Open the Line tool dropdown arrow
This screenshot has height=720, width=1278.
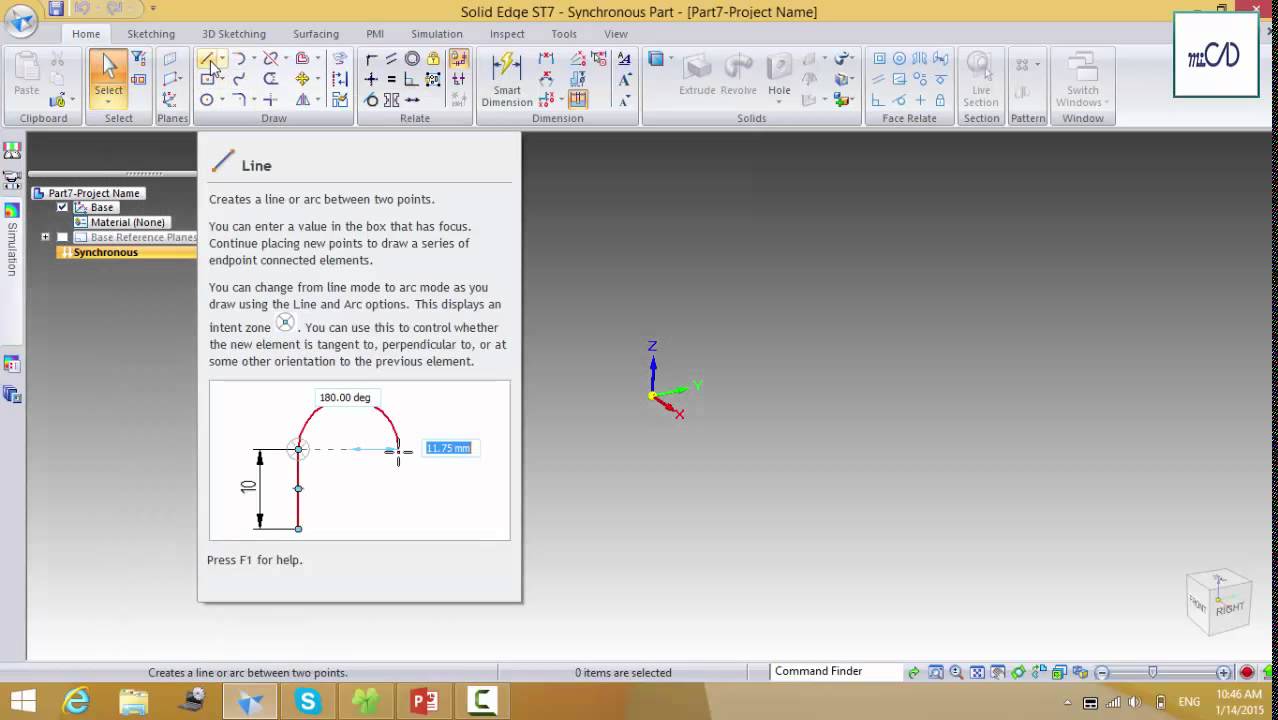click(x=222, y=59)
